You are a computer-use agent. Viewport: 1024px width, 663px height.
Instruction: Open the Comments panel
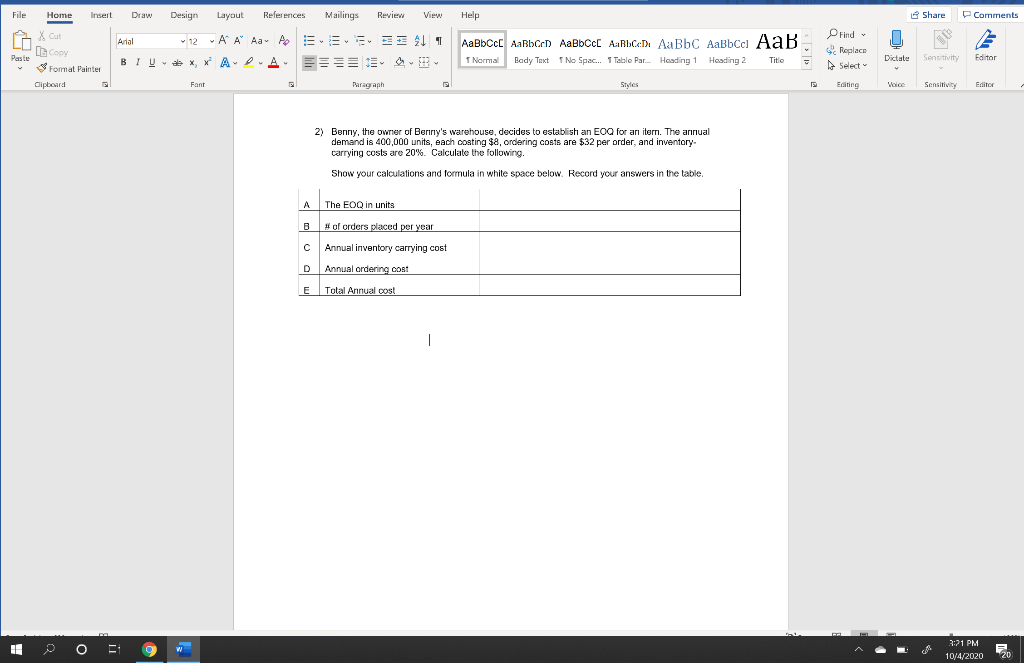point(988,14)
